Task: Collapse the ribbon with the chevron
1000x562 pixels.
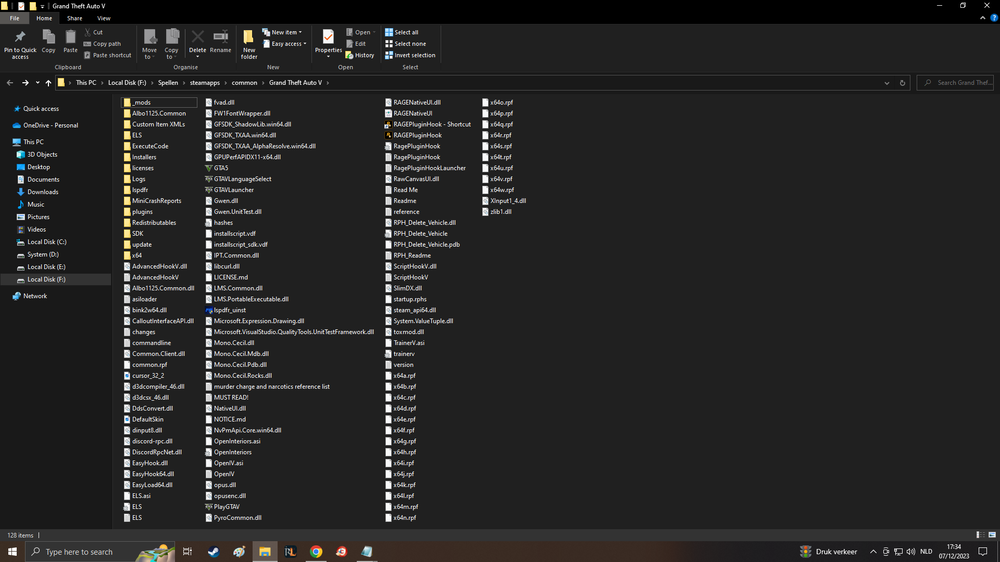Action: click(982, 18)
